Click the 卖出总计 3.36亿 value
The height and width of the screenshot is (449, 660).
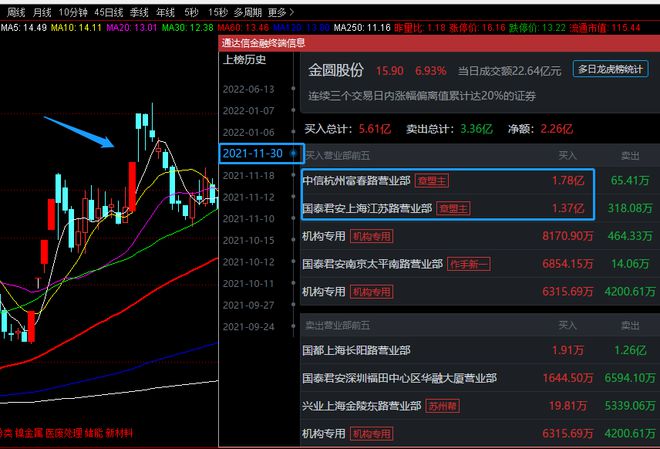click(x=476, y=129)
